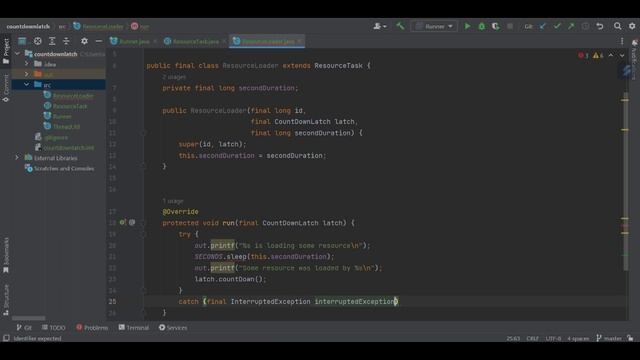Click the grayed-out stop button in toolbar

point(510,27)
